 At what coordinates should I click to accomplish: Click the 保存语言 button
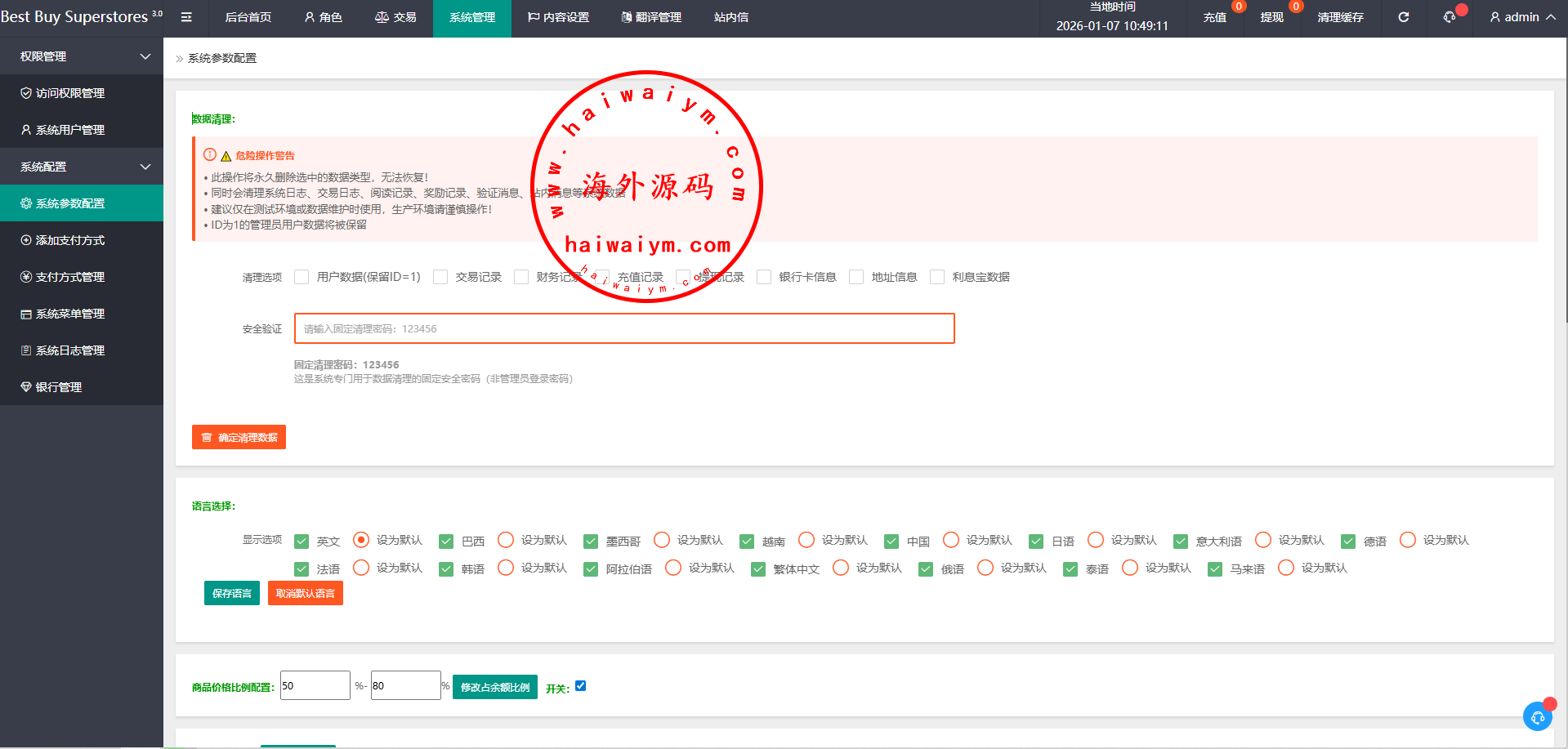click(232, 593)
